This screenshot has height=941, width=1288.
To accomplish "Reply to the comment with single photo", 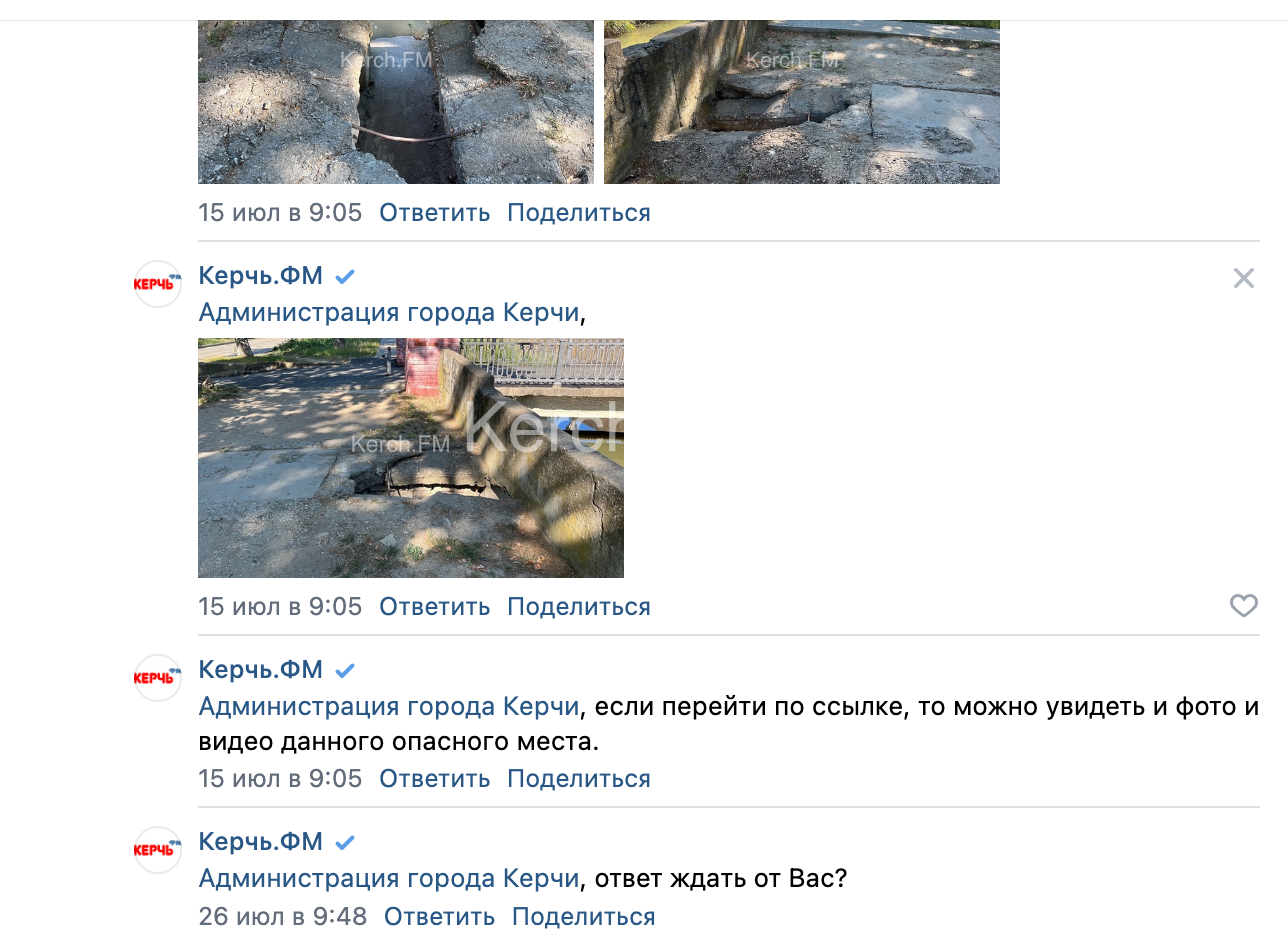I will tap(435, 607).
